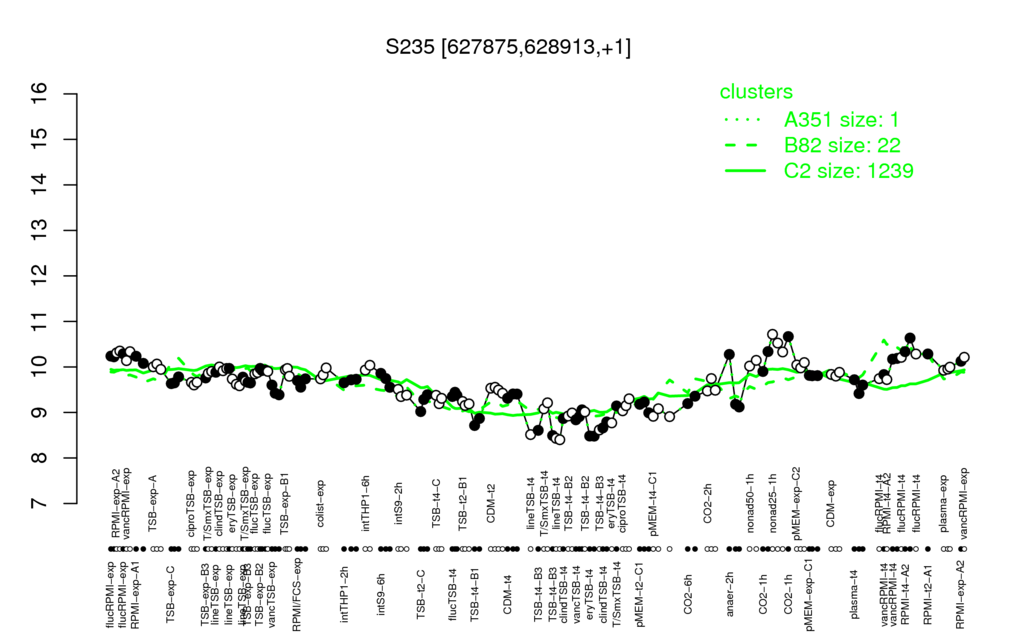Click x-axis label "RPMI-exp-A1"
This screenshot has width=1024, height=640.
pos(135,595)
